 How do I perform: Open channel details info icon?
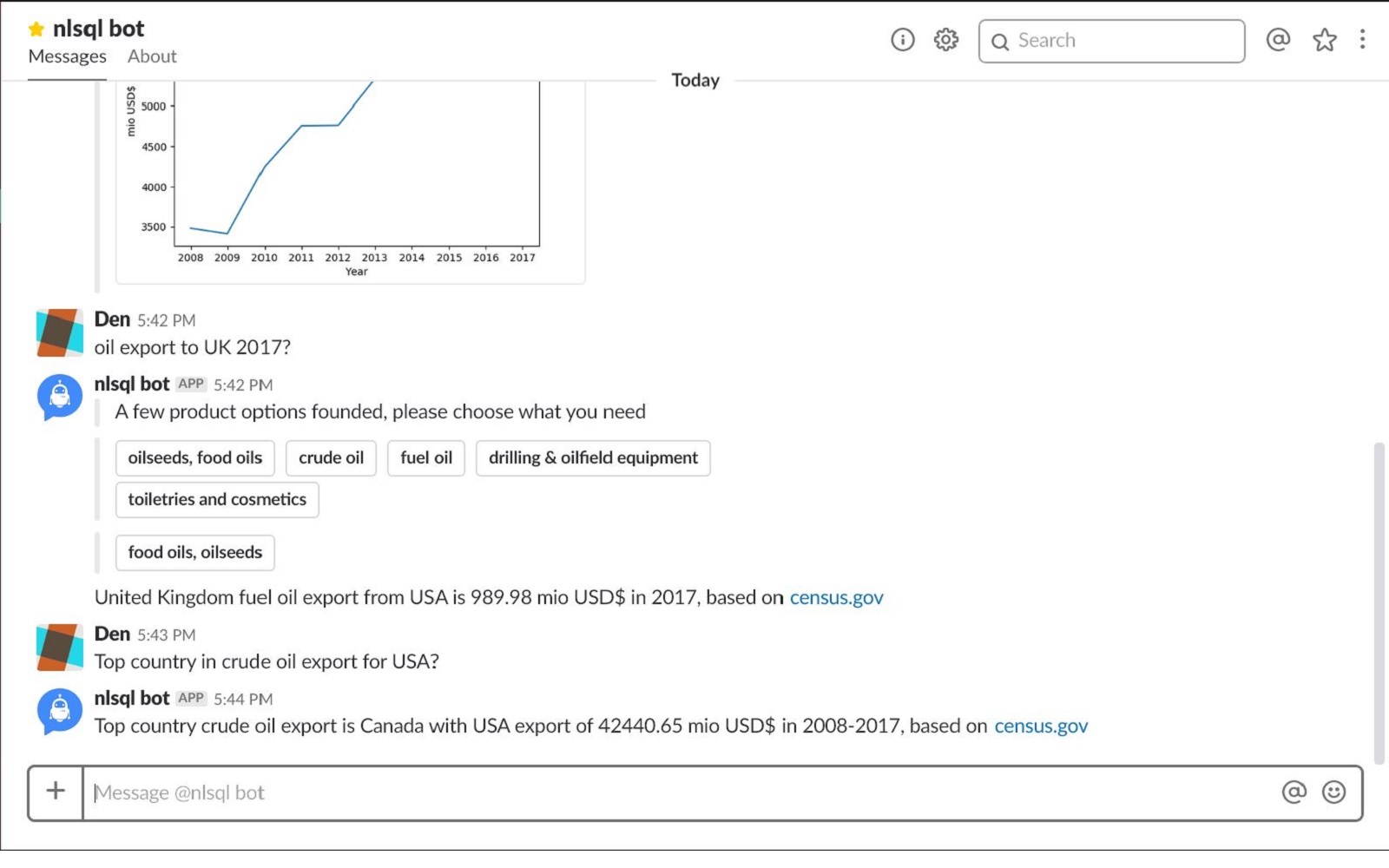903,40
